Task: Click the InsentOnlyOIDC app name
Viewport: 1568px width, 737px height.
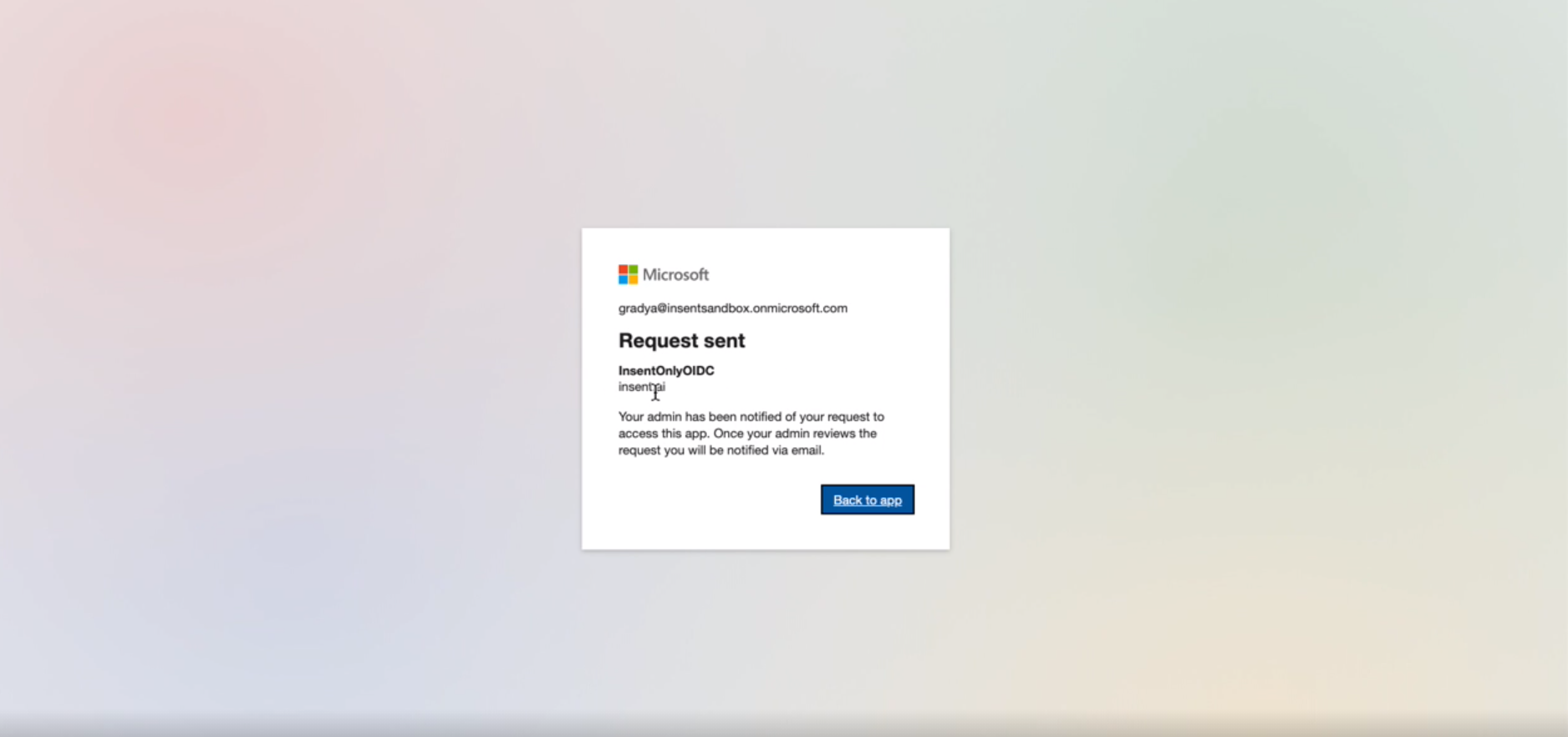Action: (666, 370)
